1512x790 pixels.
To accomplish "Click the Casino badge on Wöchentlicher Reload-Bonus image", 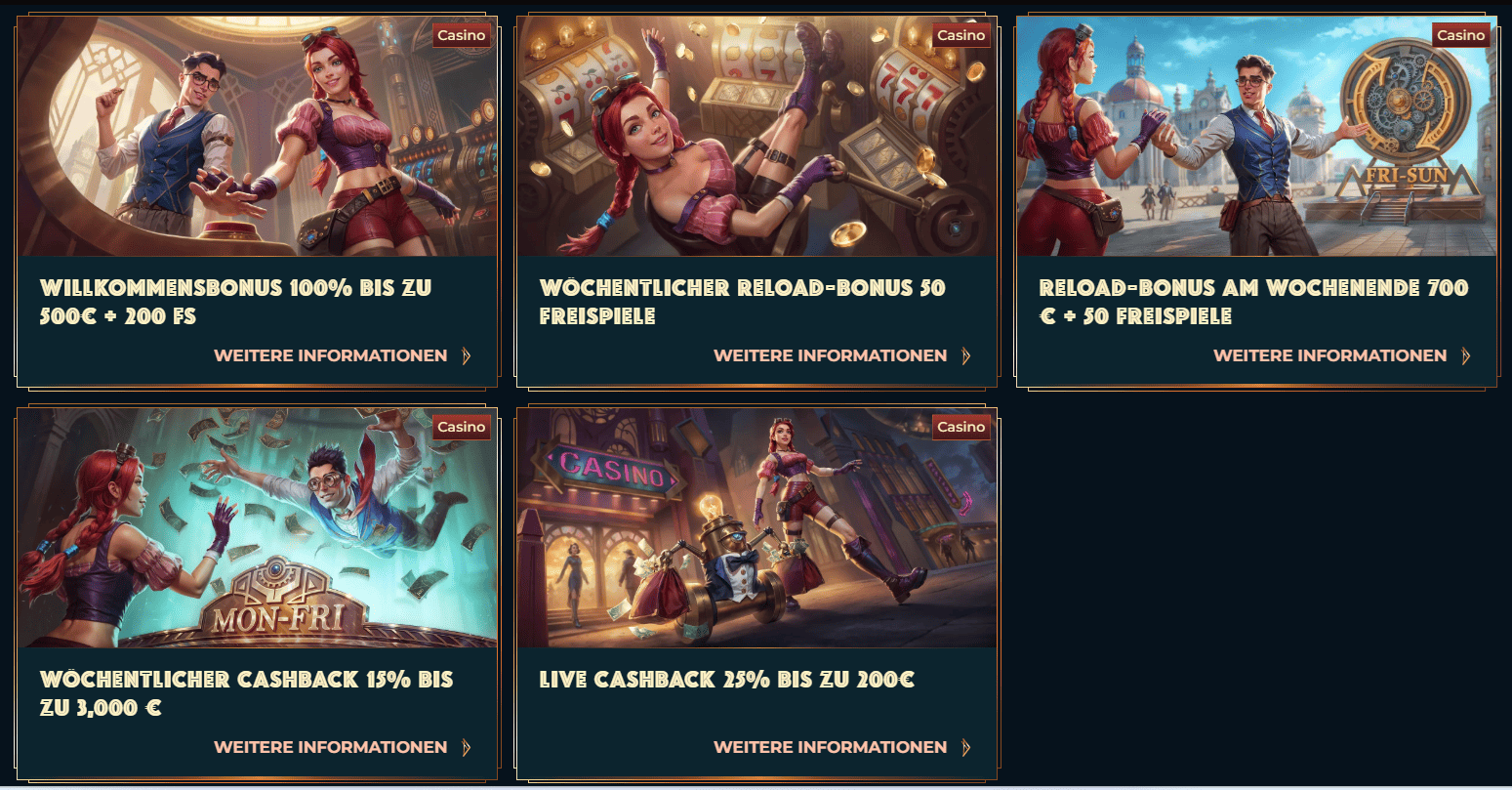I will pos(961,35).
